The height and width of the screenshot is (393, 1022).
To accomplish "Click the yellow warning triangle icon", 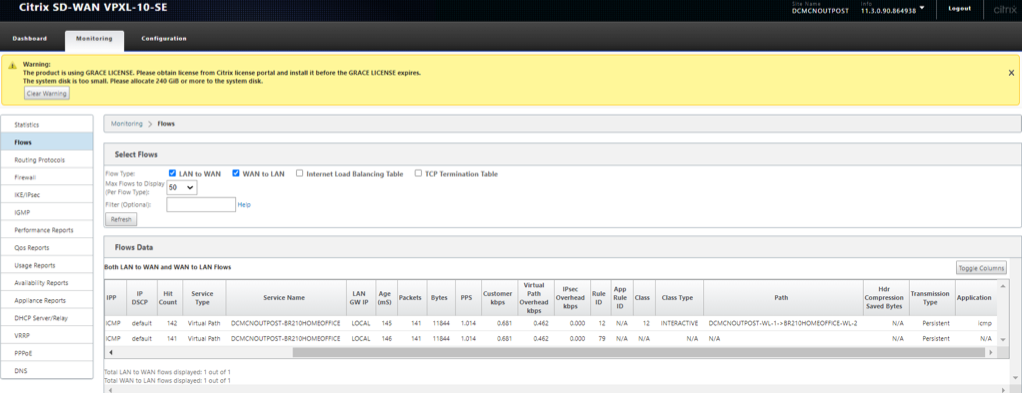I will pyautogui.click(x=12, y=66).
